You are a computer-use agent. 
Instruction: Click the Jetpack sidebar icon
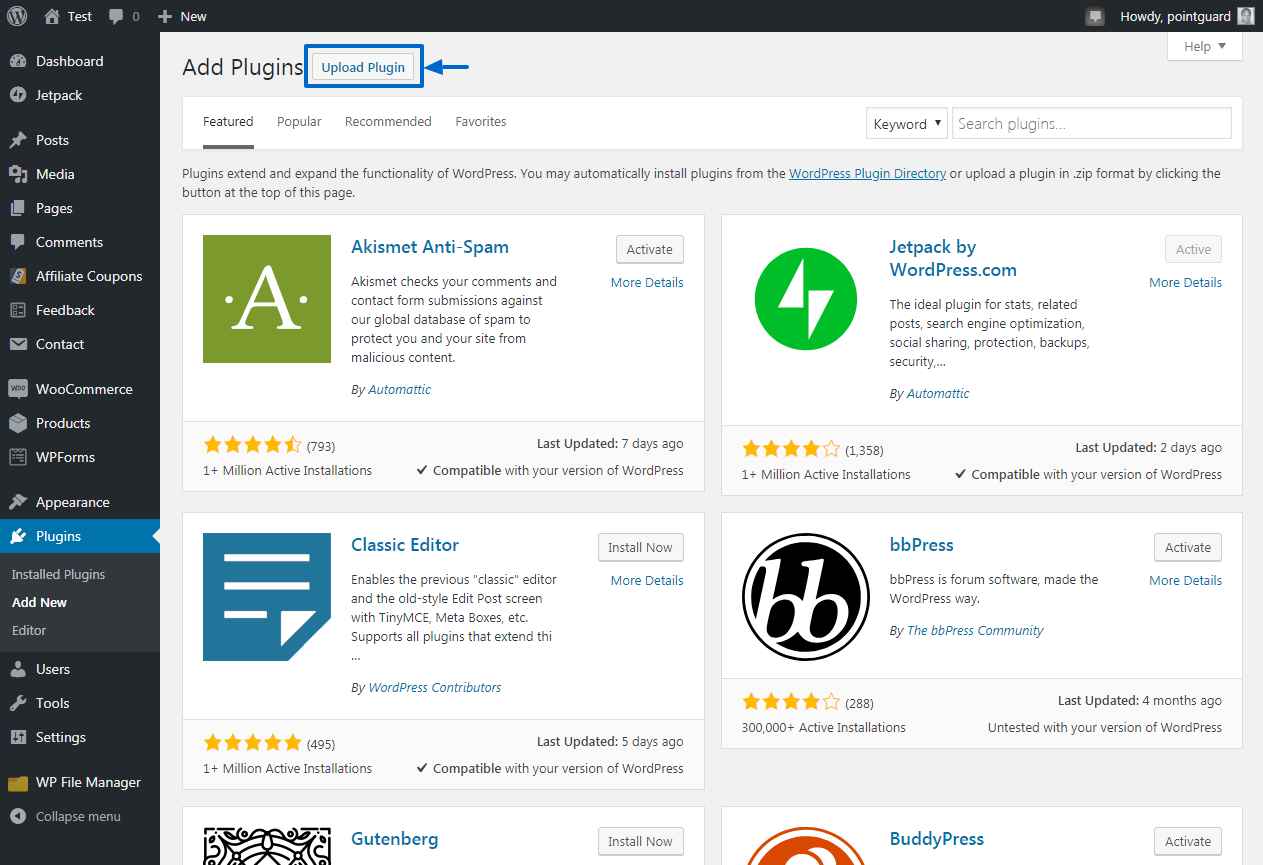click(x=18, y=95)
